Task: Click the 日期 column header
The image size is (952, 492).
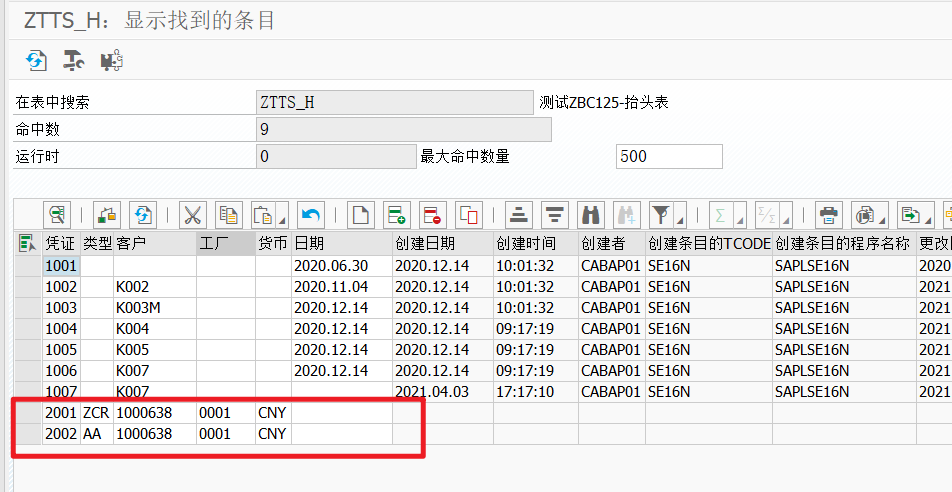Action: click(342, 244)
